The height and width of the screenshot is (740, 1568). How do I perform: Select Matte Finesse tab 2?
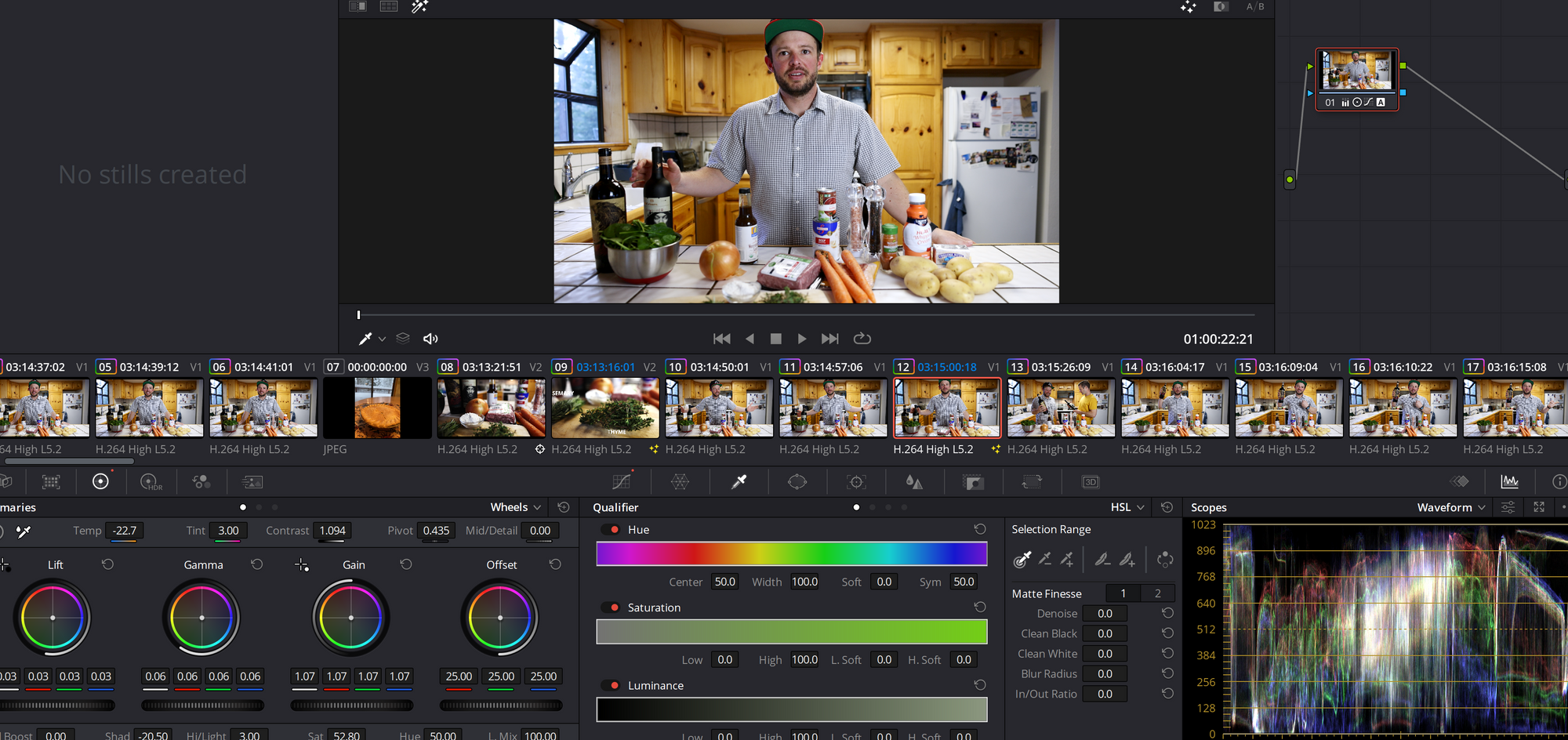[1157, 593]
